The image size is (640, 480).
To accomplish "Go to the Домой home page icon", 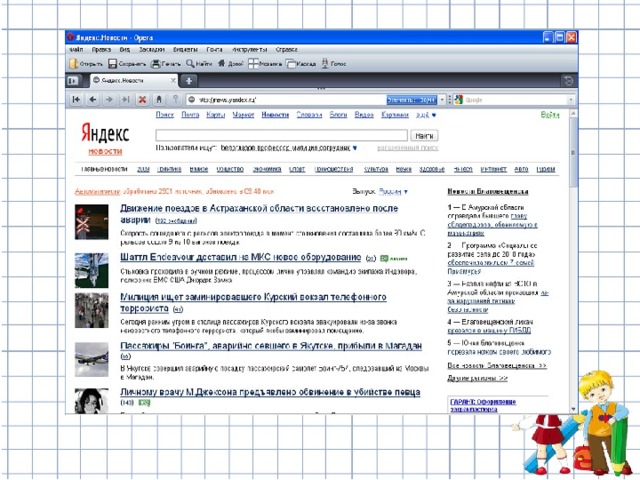I will tap(222, 63).
